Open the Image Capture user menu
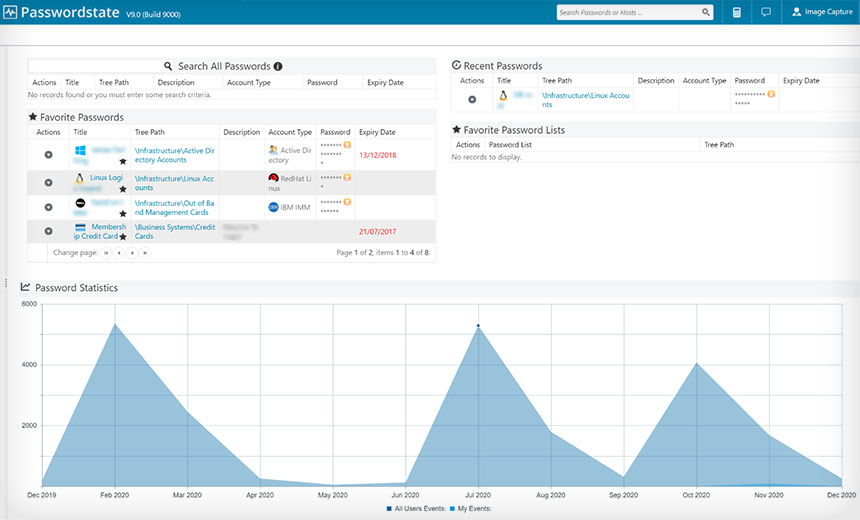Image resolution: width=860 pixels, height=520 pixels. tap(822, 12)
